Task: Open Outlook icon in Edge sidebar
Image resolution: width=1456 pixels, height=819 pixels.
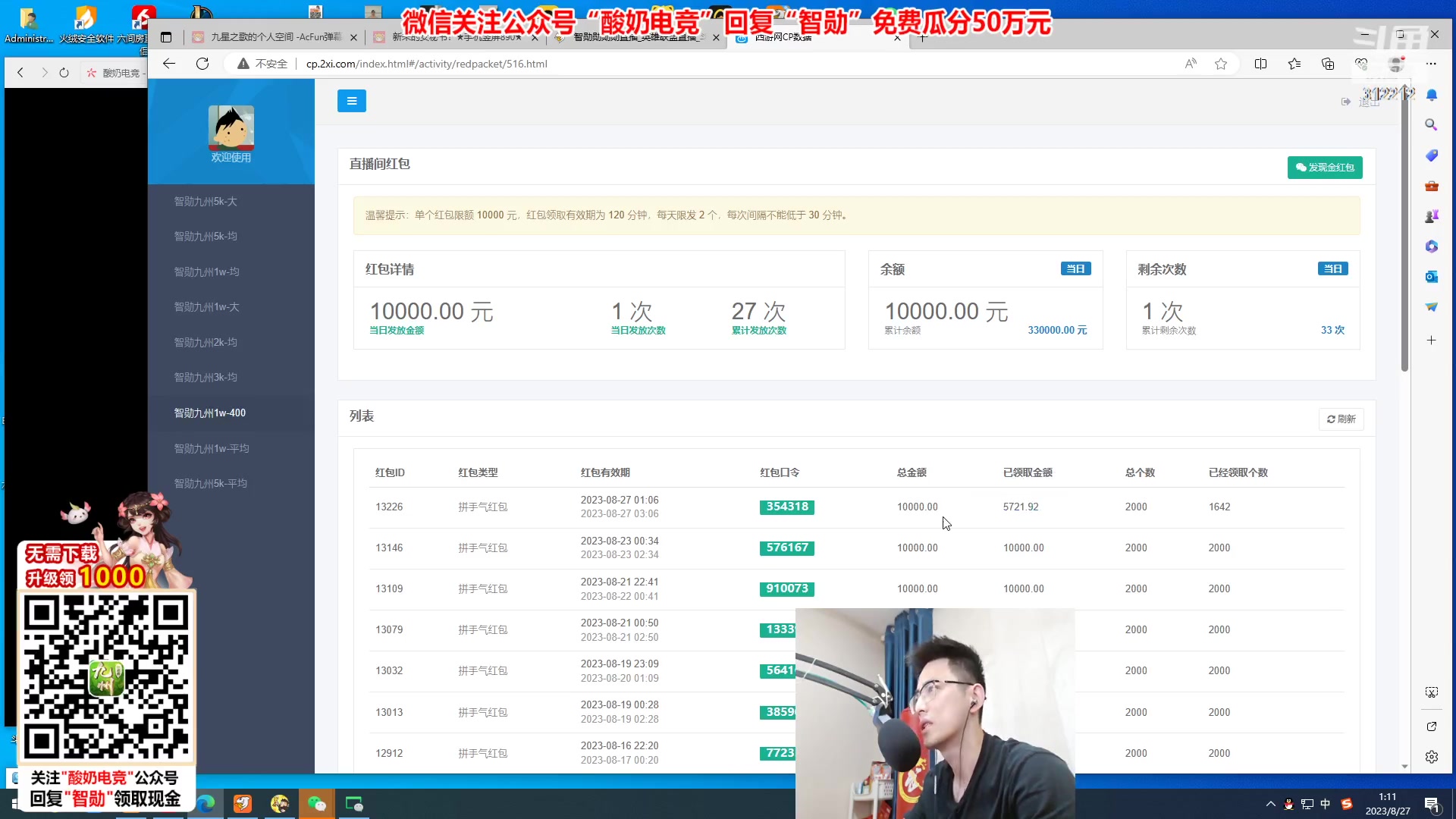Action: tap(1431, 277)
